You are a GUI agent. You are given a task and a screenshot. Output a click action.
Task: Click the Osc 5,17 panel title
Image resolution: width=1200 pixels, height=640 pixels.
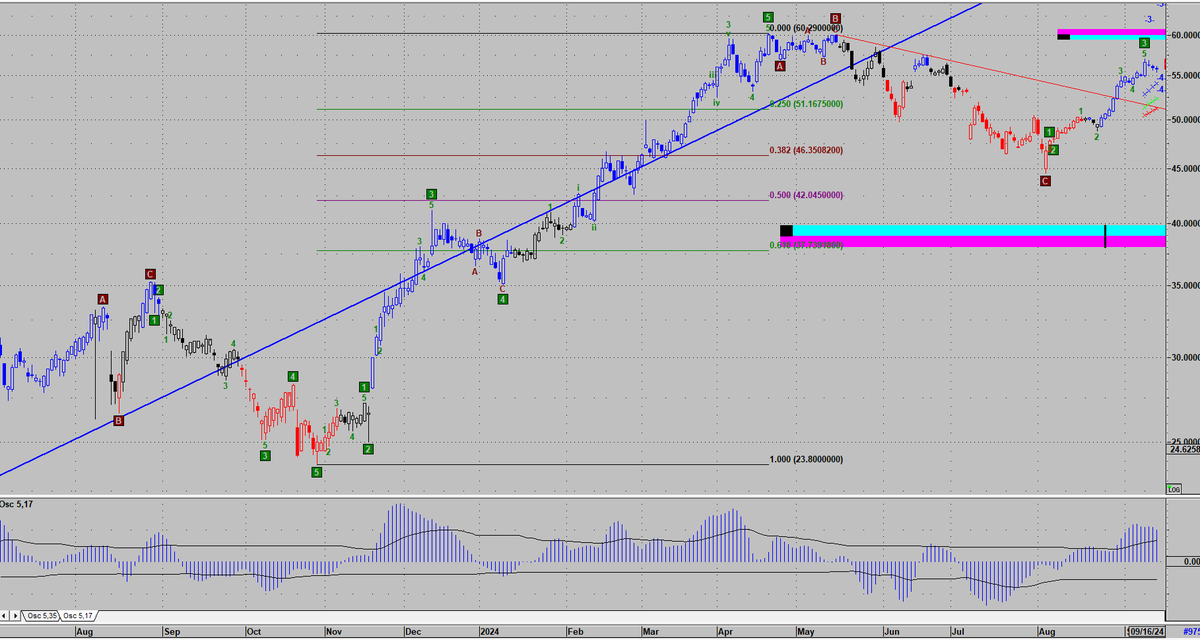click(x=18, y=503)
